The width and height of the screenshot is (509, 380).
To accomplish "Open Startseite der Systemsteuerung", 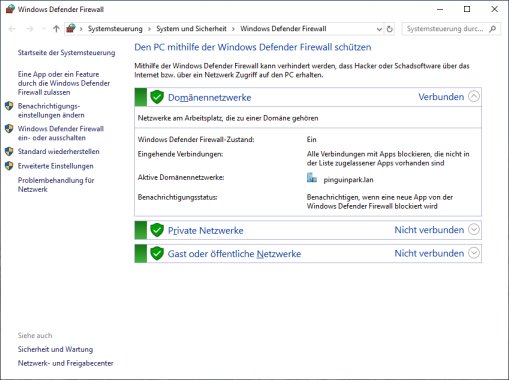I will (66, 53).
